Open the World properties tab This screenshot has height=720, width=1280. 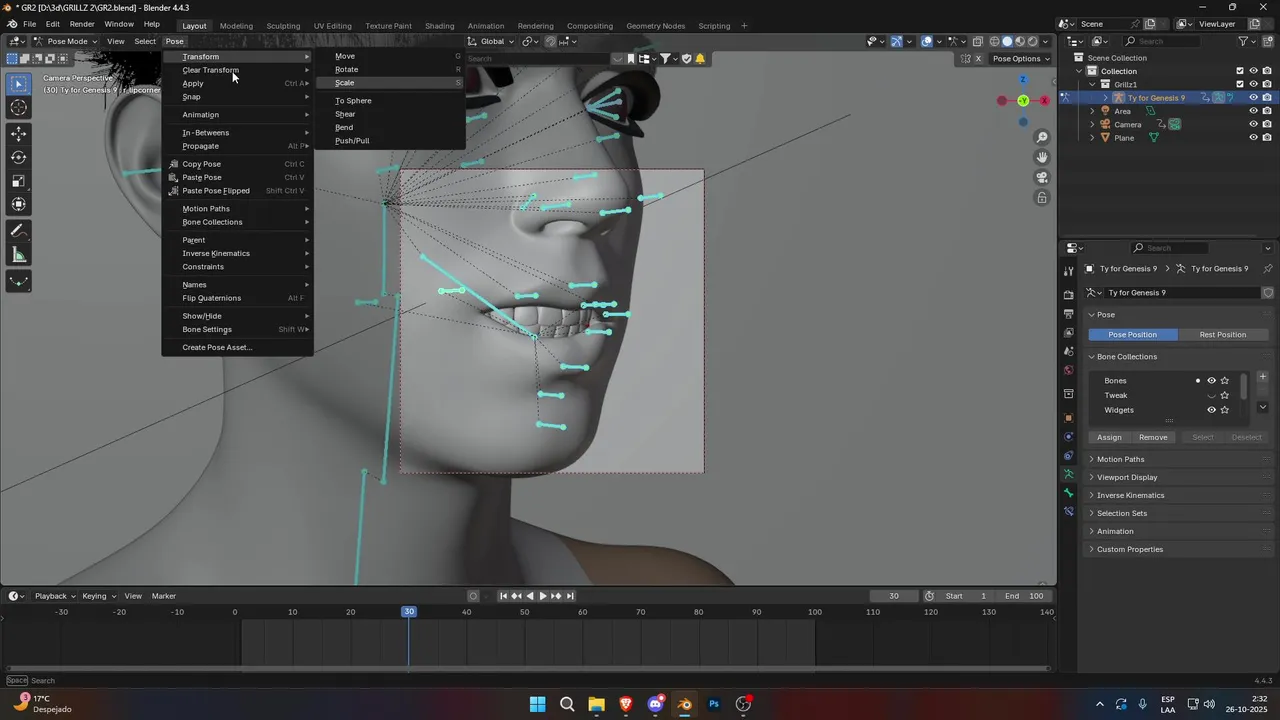tap(1069, 370)
